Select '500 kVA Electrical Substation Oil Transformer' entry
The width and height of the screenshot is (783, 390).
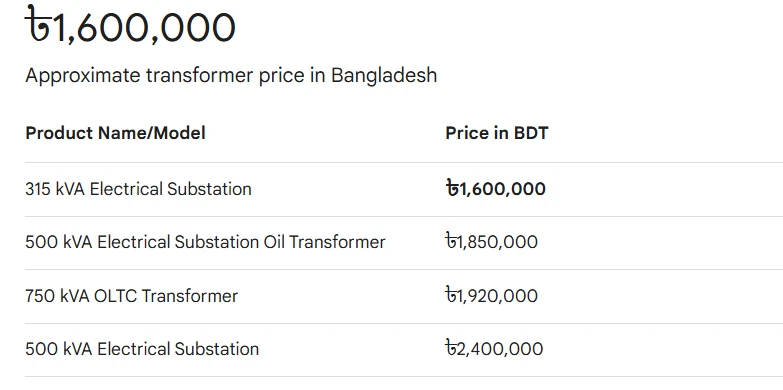(205, 242)
